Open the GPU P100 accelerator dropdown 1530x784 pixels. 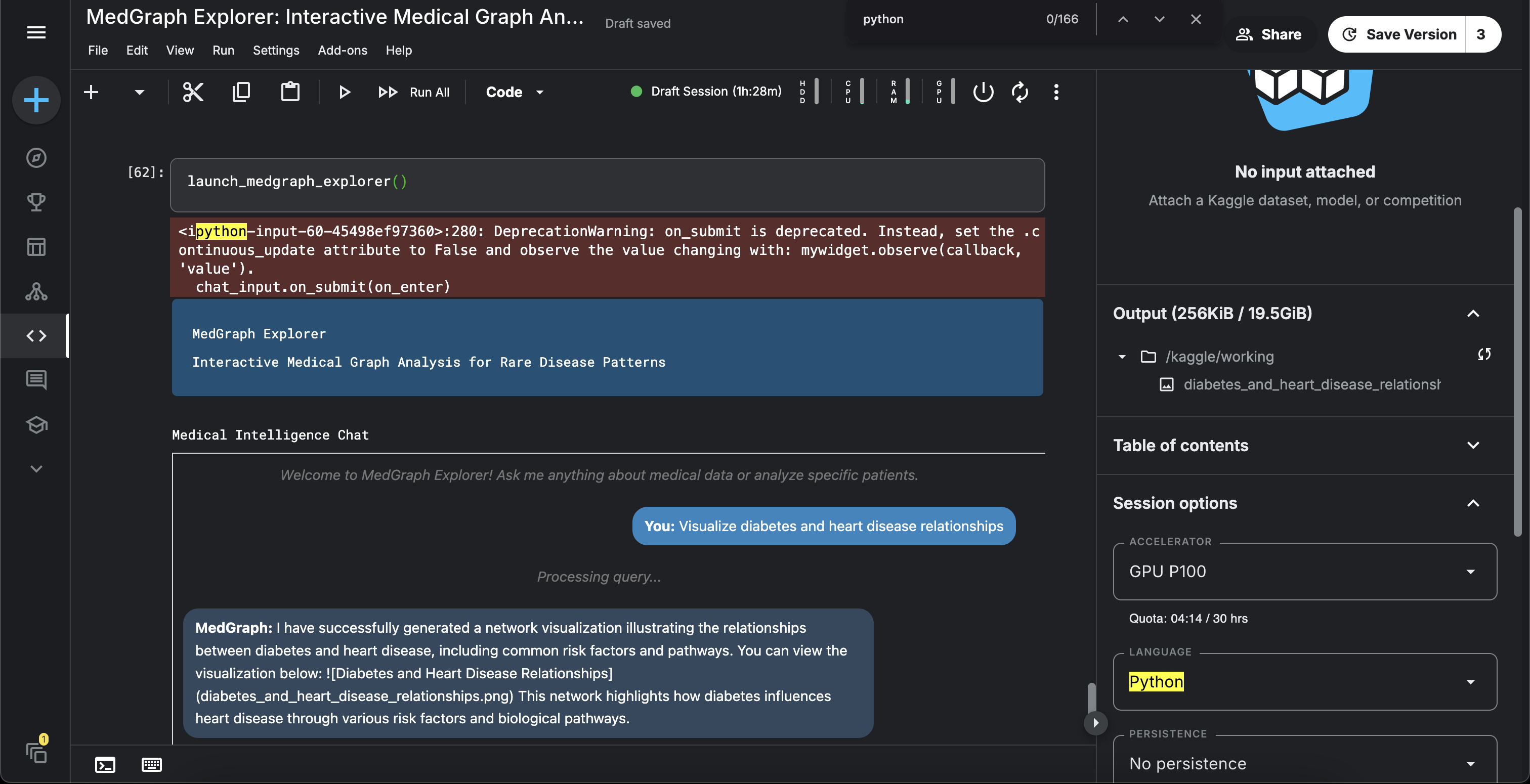1304,572
